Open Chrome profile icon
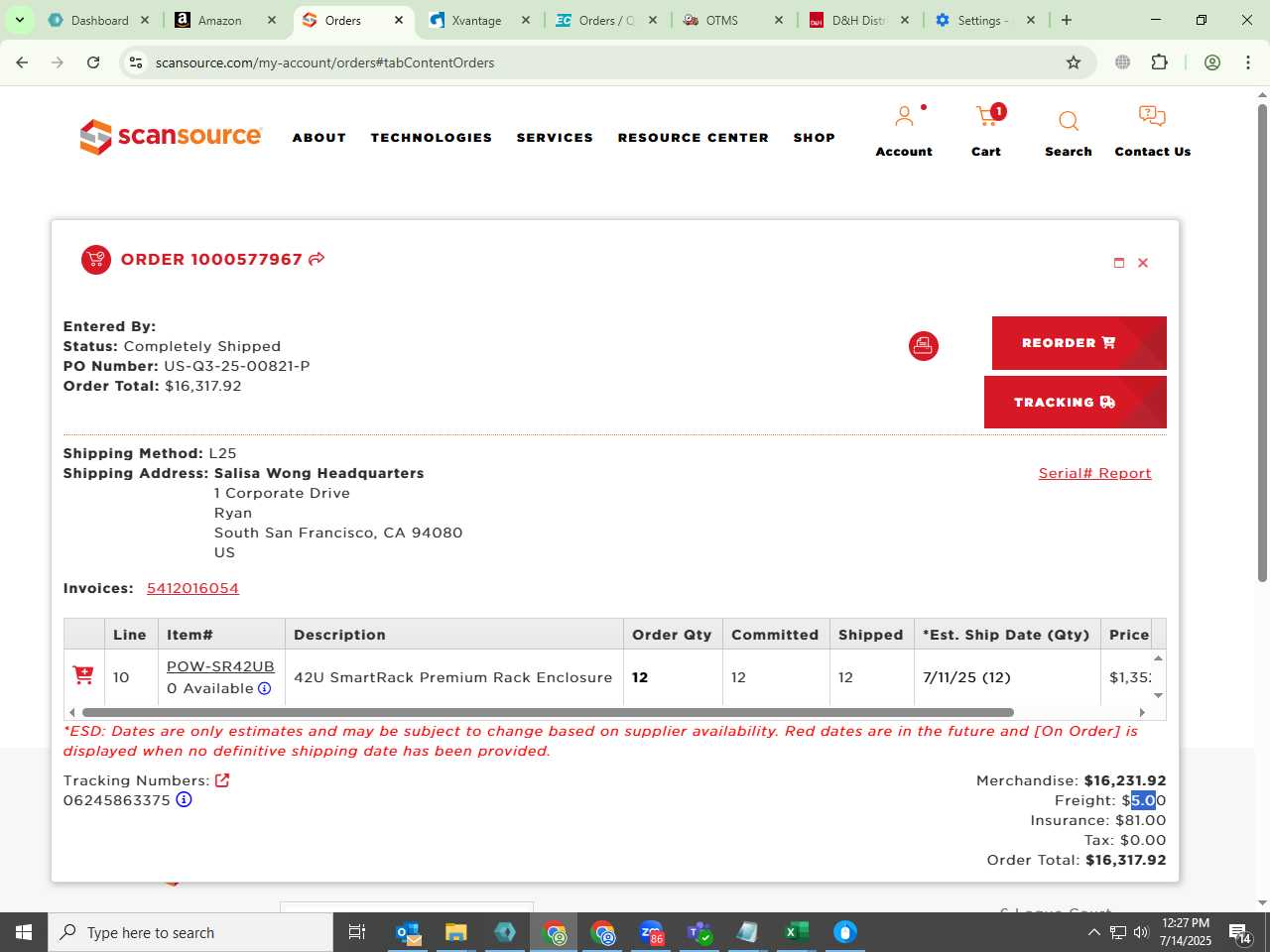 pos(1212,62)
